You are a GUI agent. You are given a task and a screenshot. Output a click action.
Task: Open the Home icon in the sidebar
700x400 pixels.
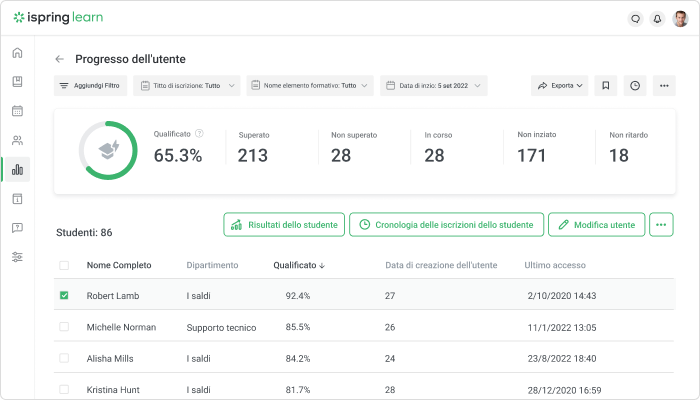(x=17, y=53)
